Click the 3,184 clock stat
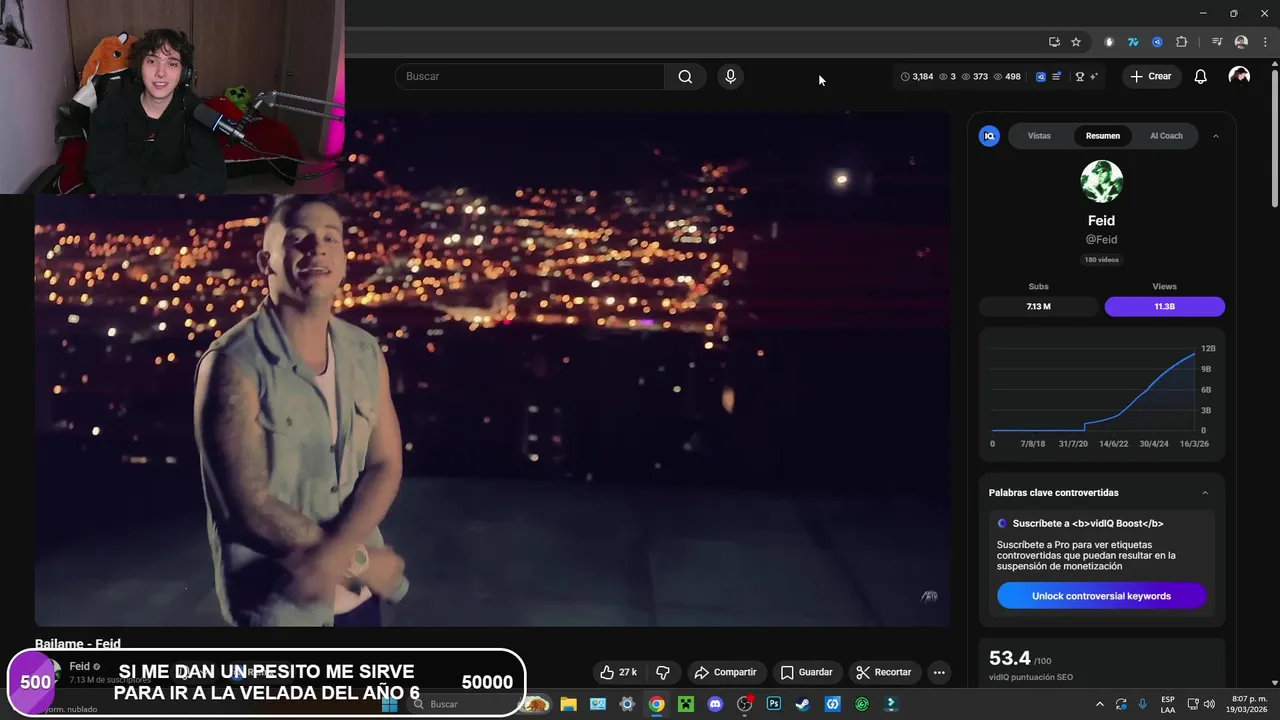Image resolution: width=1280 pixels, height=720 pixels. 917,76
